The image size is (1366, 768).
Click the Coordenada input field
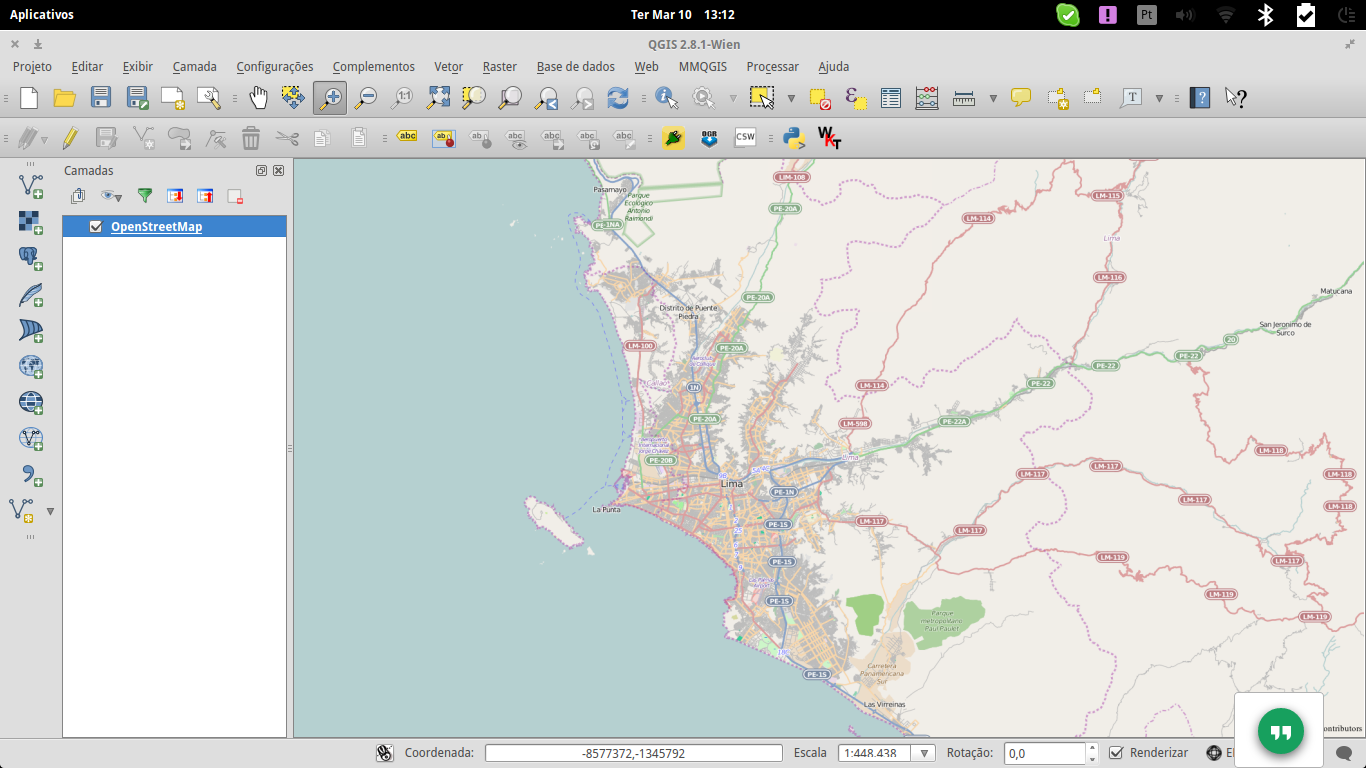tap(634, 752)
